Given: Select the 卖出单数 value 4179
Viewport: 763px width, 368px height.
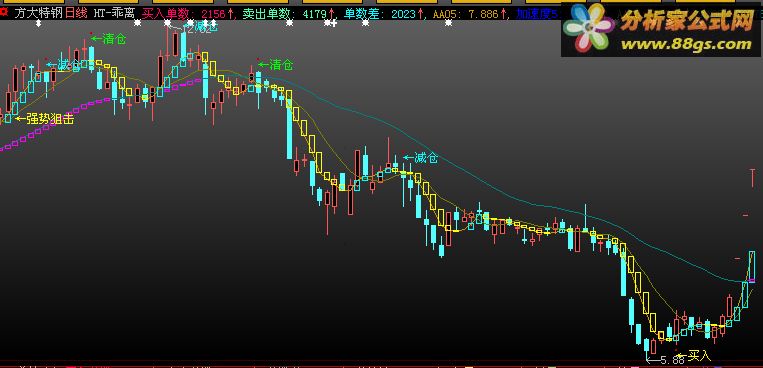Looking at the screenshot, I should [x=314, y=14].
